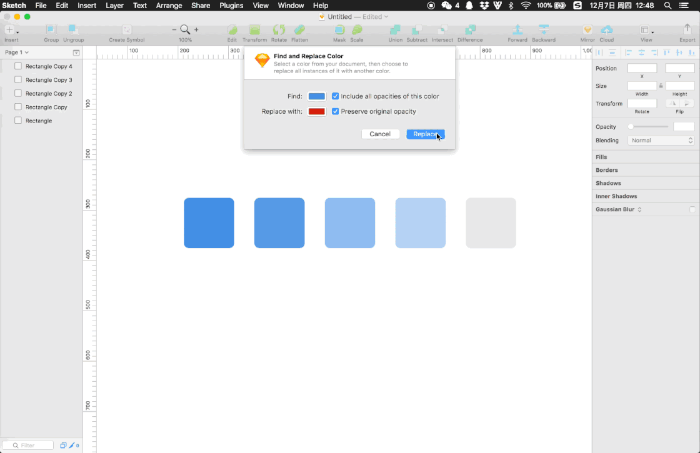Click the Group toolbar icon
The image size is (700, 453).
tap(50, 30)
